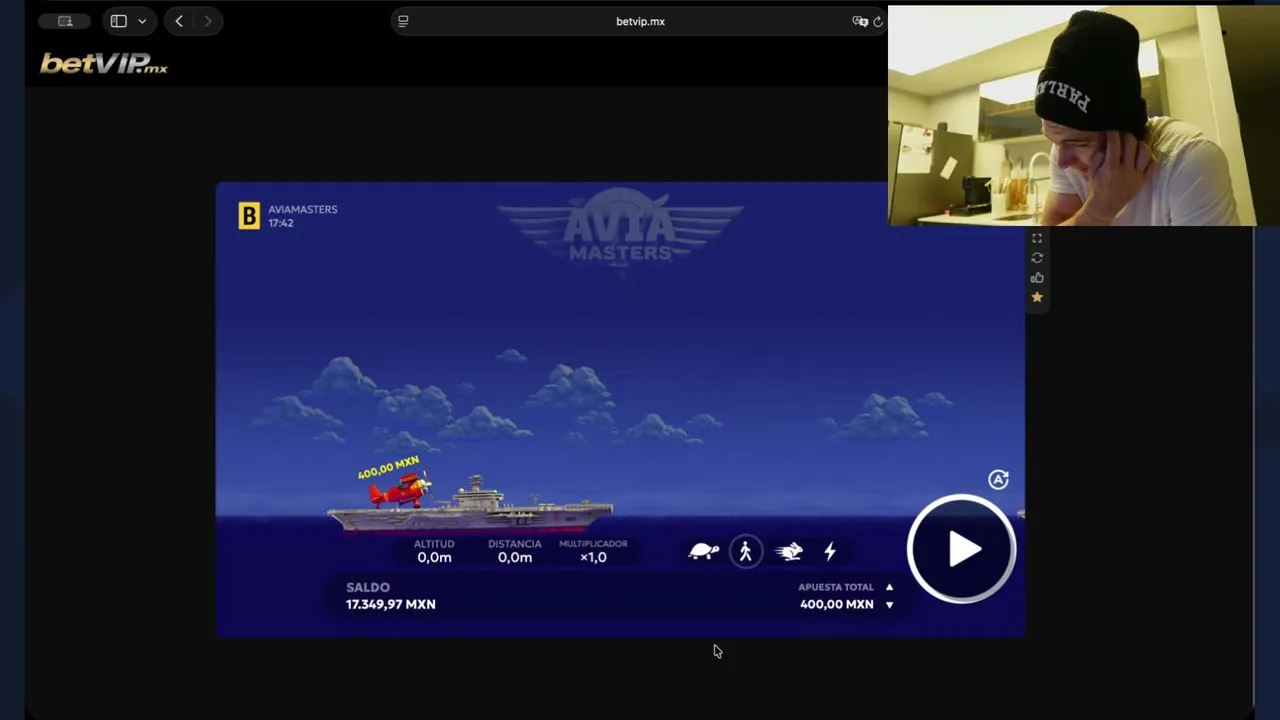Click the AVIAMASTERS game title

(303, 209)
